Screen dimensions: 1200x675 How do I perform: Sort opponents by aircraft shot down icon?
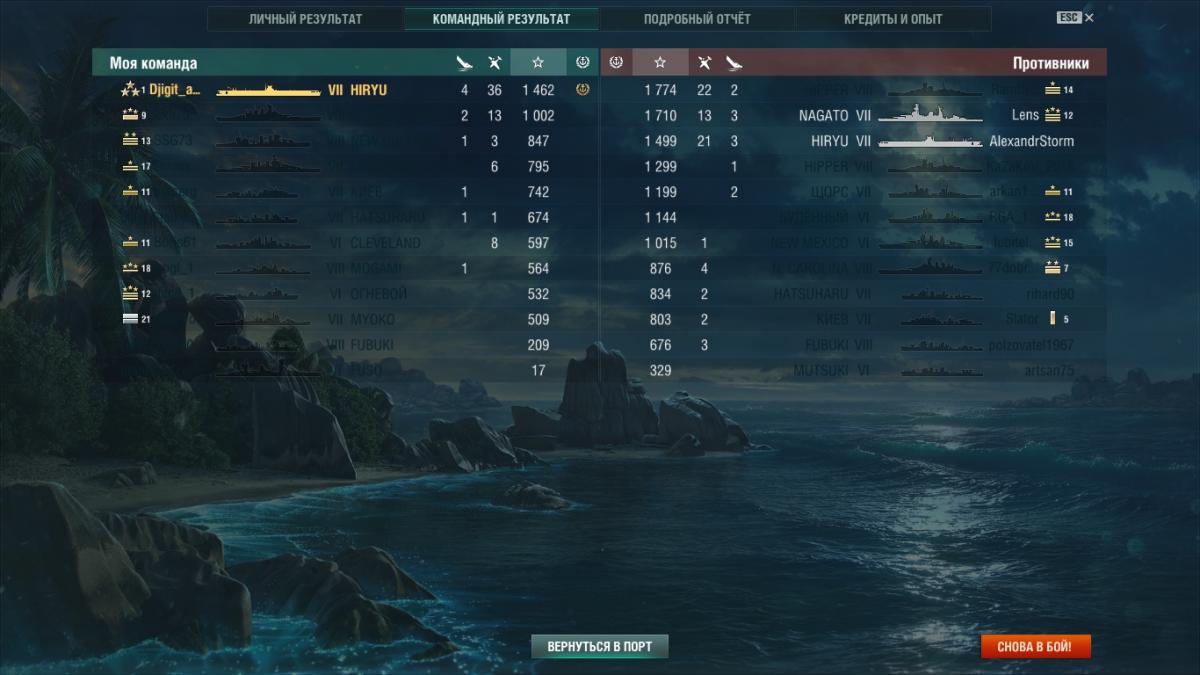tap(734, 63)
